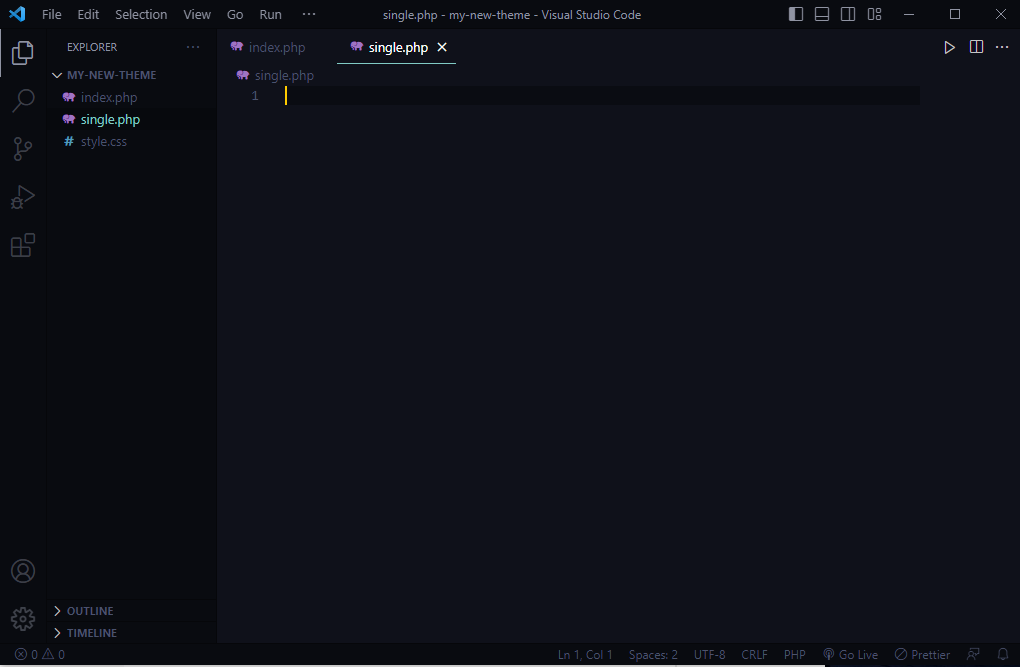Open the notifications bell in status bar
Image resolution: width=1020 pixels, height=667 pixels.
tap(1003, 654)
